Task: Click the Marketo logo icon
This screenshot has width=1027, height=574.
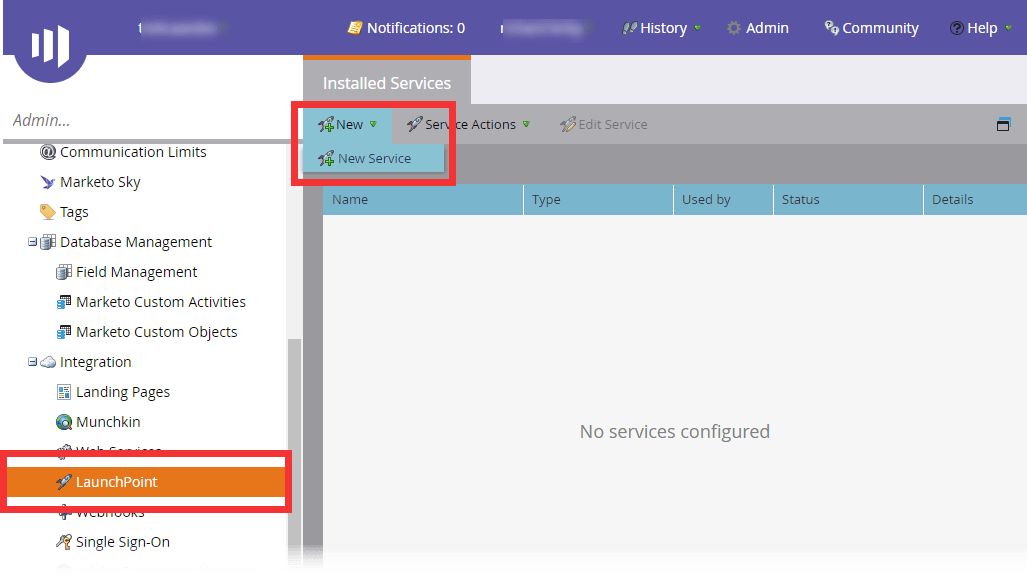Action: pos(50,45)
